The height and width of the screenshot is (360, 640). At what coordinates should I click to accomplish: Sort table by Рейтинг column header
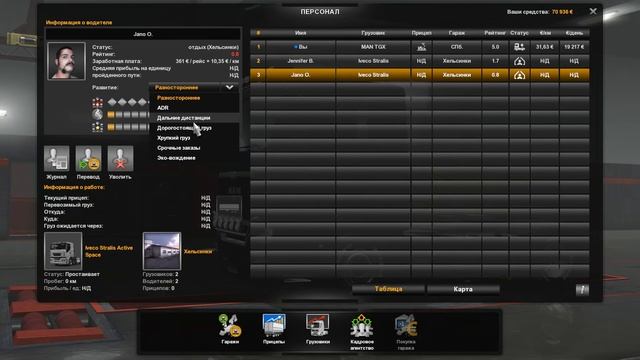tap(495, 33)
